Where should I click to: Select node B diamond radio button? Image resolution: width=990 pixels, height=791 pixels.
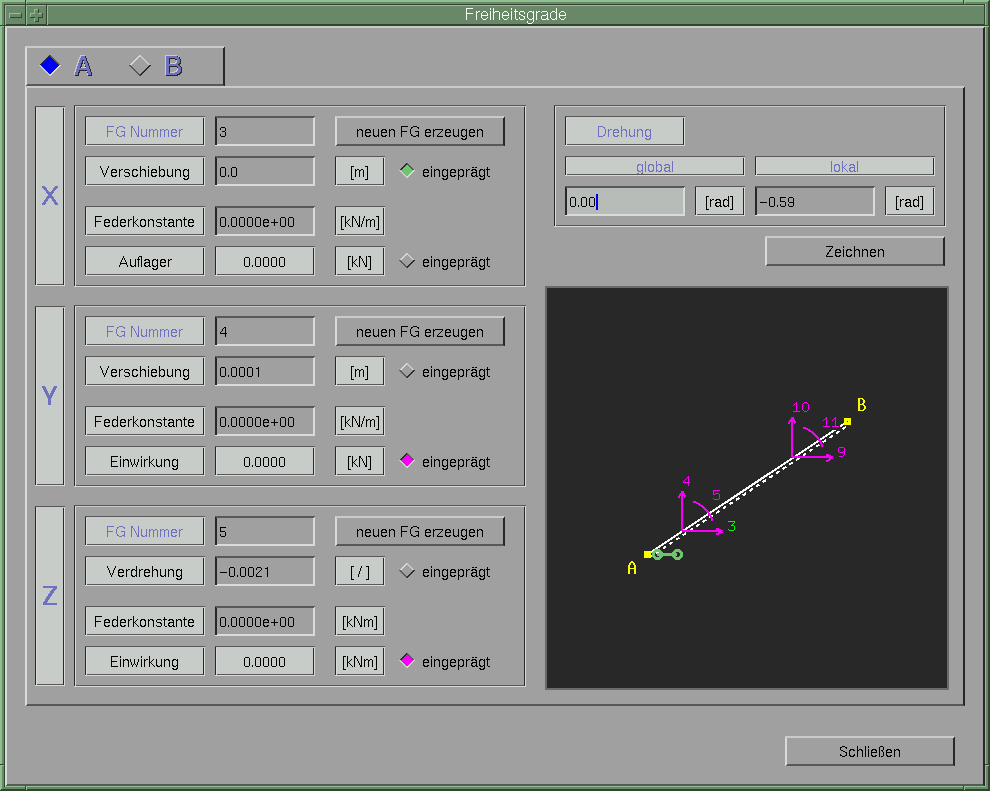[x=140, y=66]
